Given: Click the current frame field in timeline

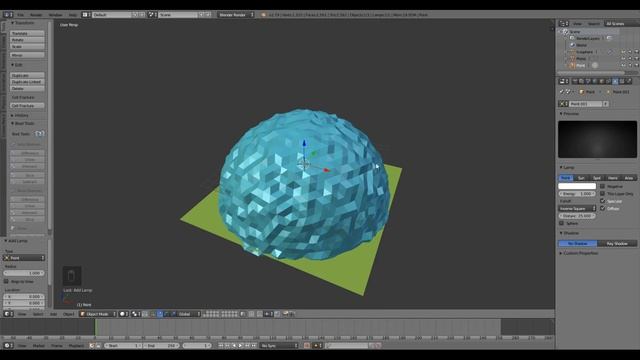Looking at the screenshot, I should [x=197, y=346].
